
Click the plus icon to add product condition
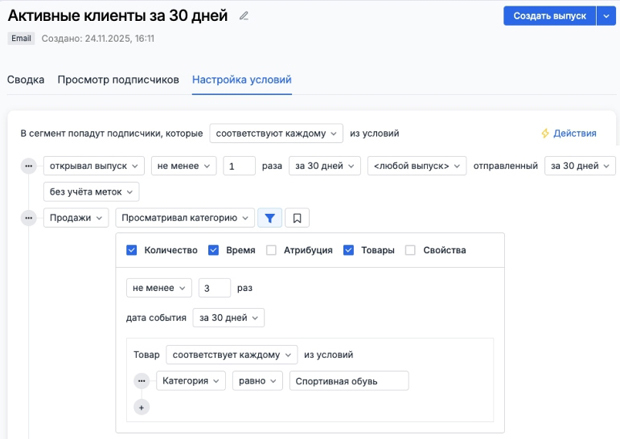tap(142, 407)
